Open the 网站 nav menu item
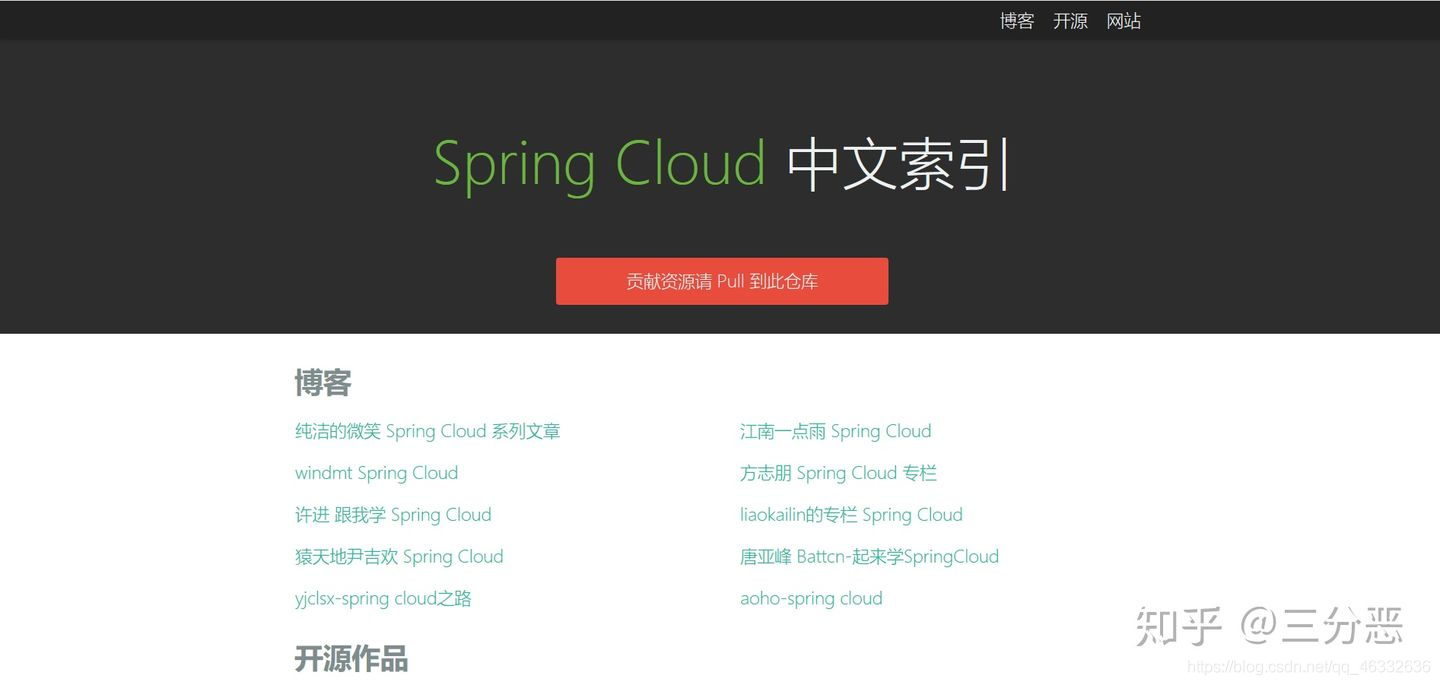The height and width of the screenshot is (685, 1440). [x=1123, y=21]
